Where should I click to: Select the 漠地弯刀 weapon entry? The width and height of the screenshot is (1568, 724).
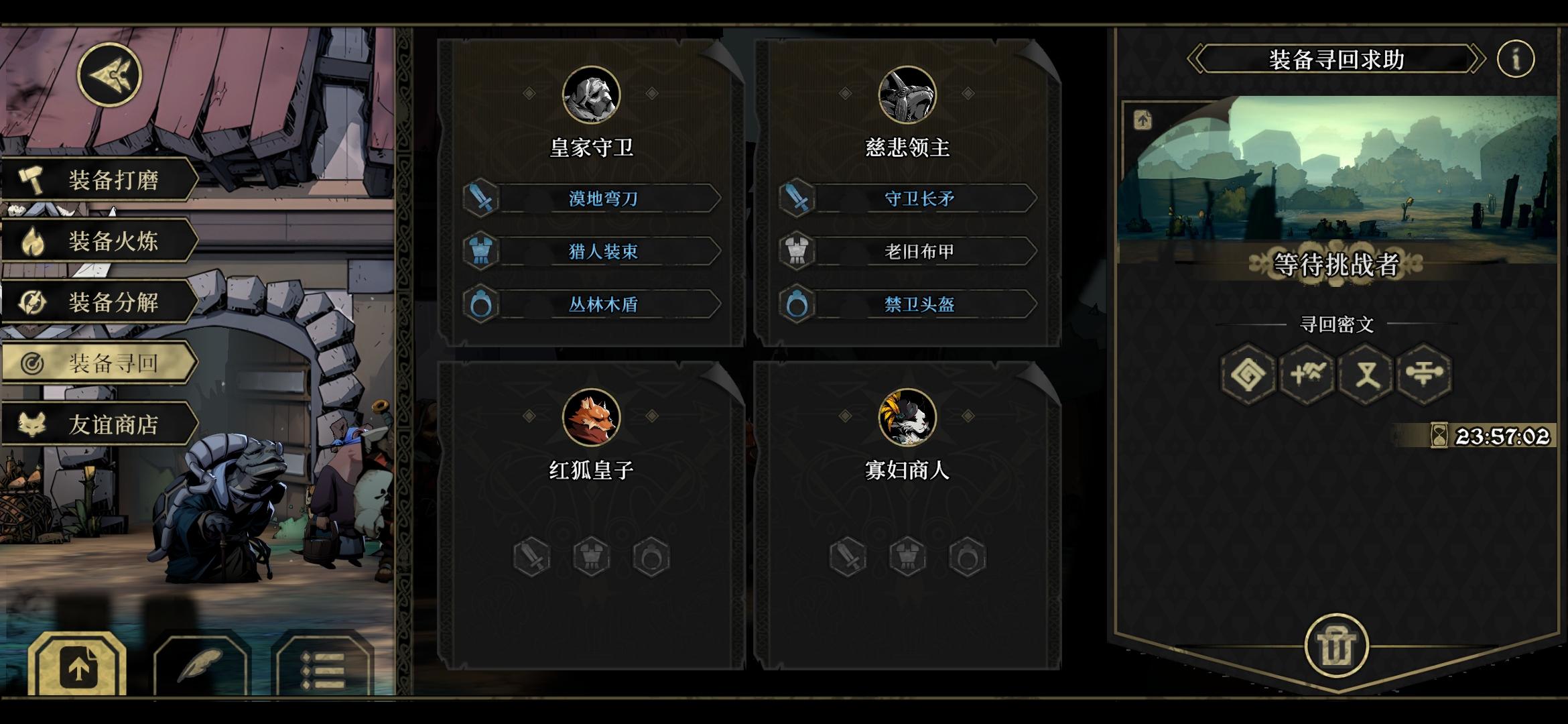pos(592,198)
